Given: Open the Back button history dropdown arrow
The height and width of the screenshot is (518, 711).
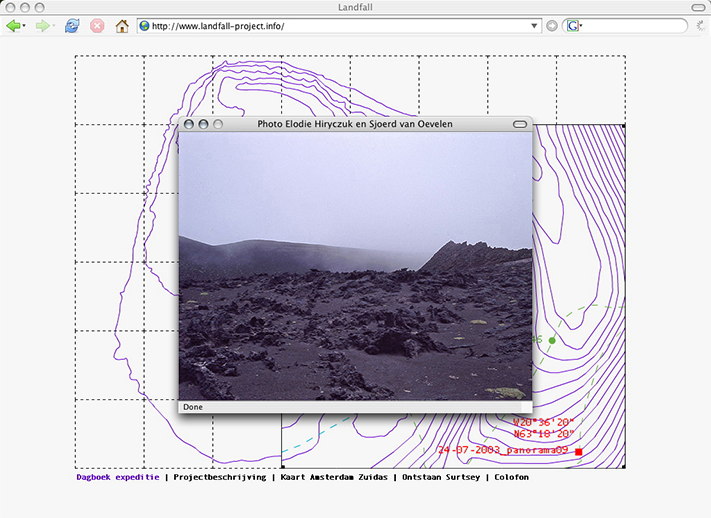Looking at the screenshot, I should (x=24, y=26).
